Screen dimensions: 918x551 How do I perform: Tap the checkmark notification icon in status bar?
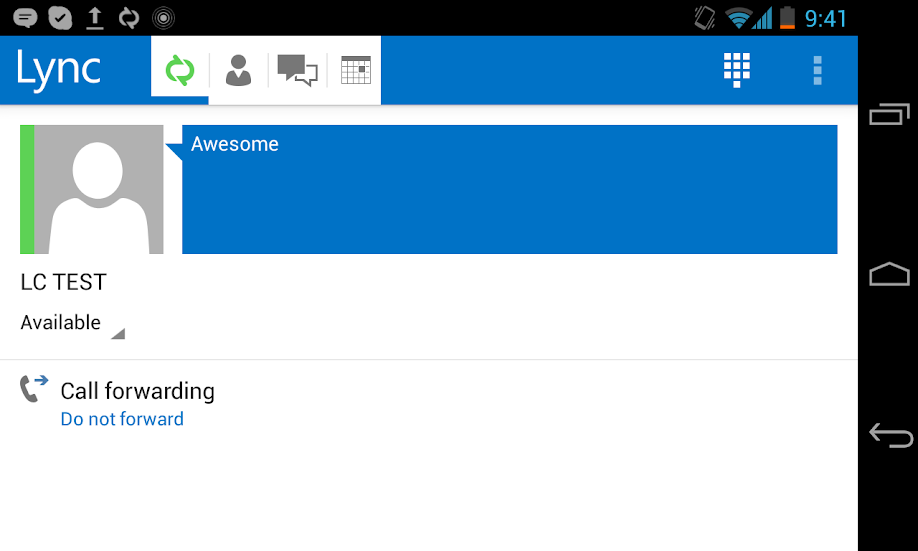click(60, 18)
